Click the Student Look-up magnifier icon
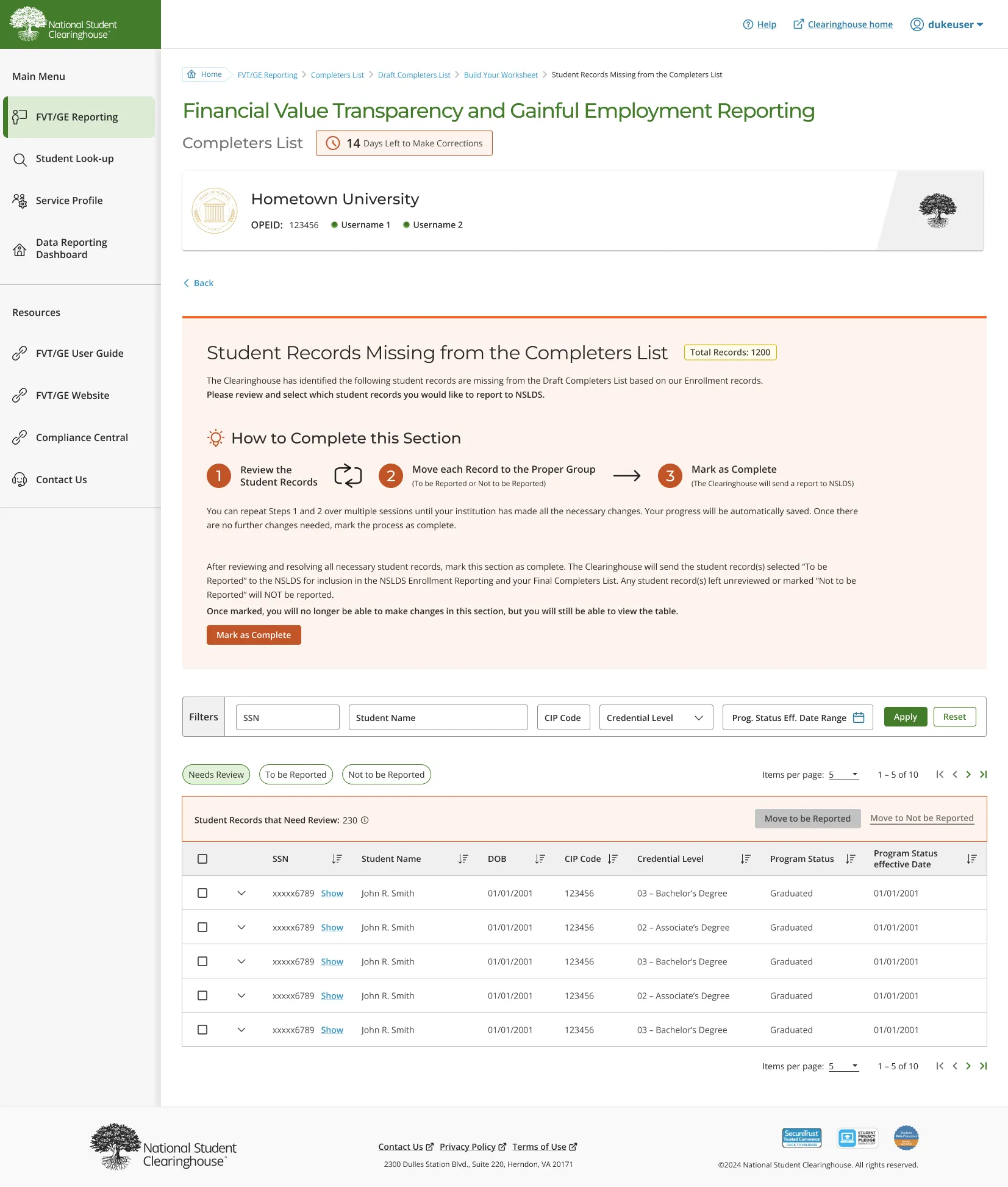Image resolution: width=1008 pixels, height=1187 pixels. tap(20, 159)
